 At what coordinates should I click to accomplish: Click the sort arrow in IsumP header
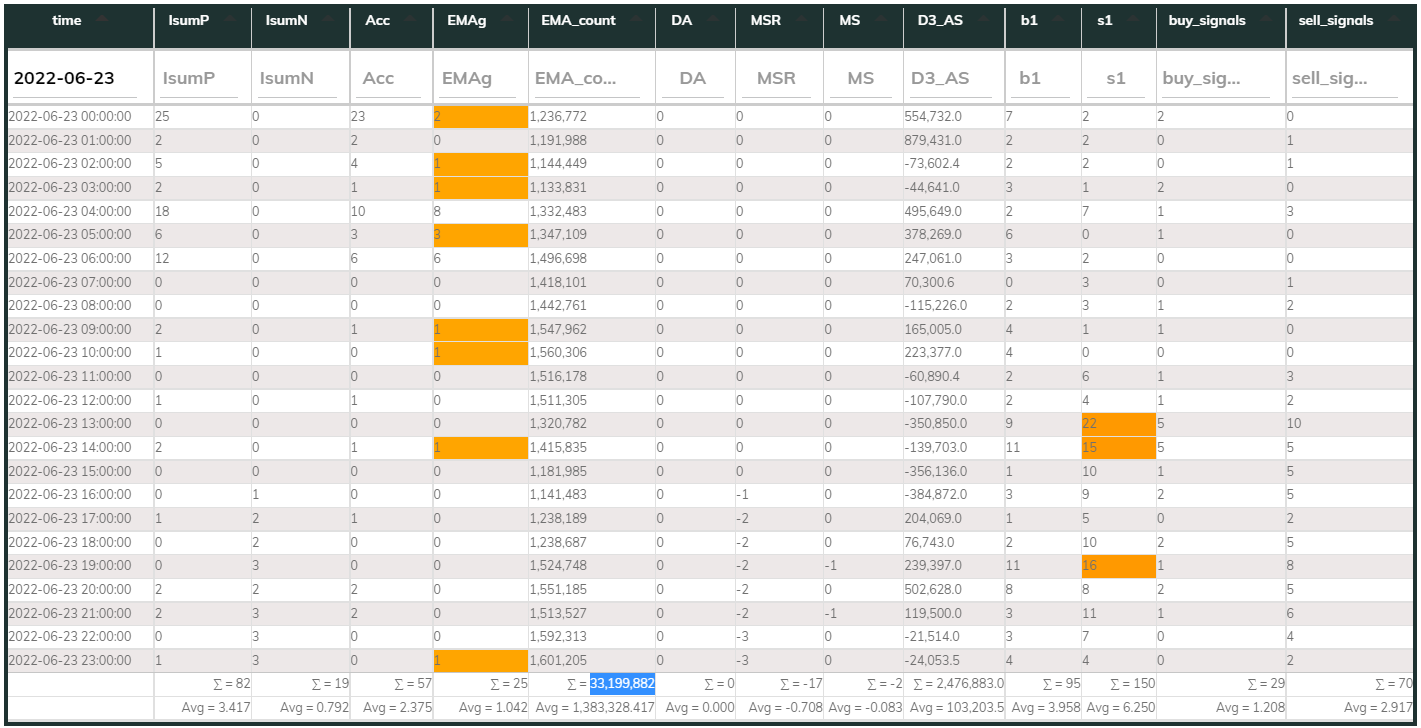[230, 20]
